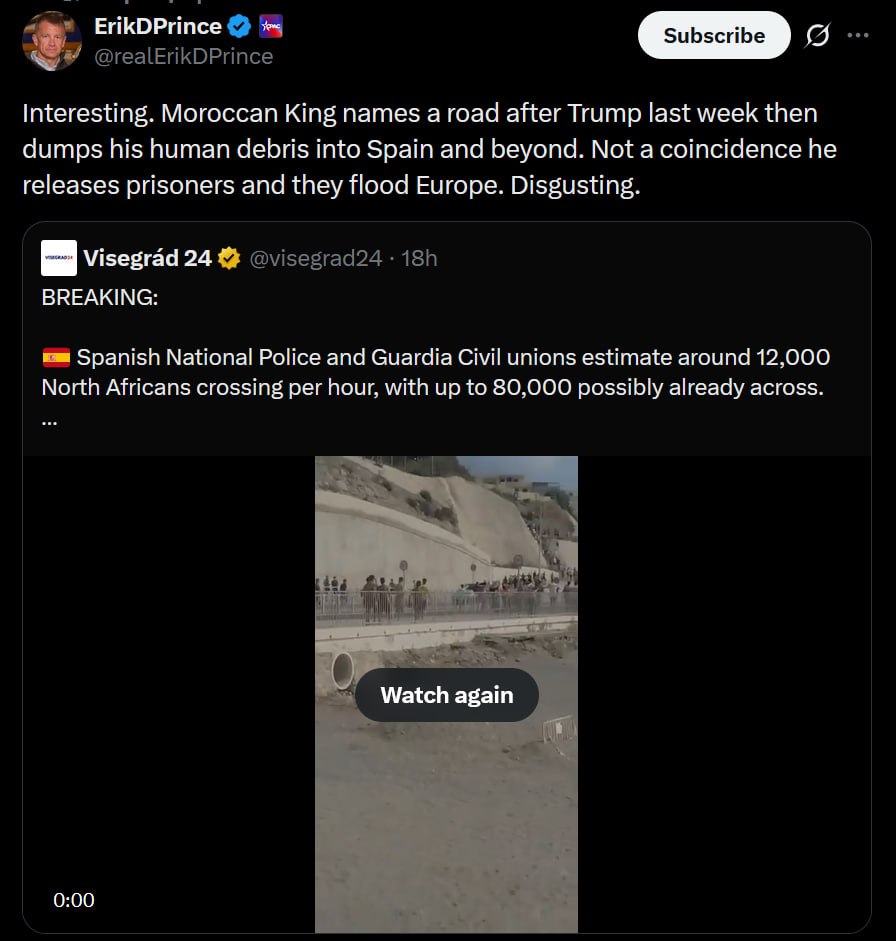This screenshot has height=941, width=896.
Task: Click the 0:00 video time indicator
Action: pos(73,900)
